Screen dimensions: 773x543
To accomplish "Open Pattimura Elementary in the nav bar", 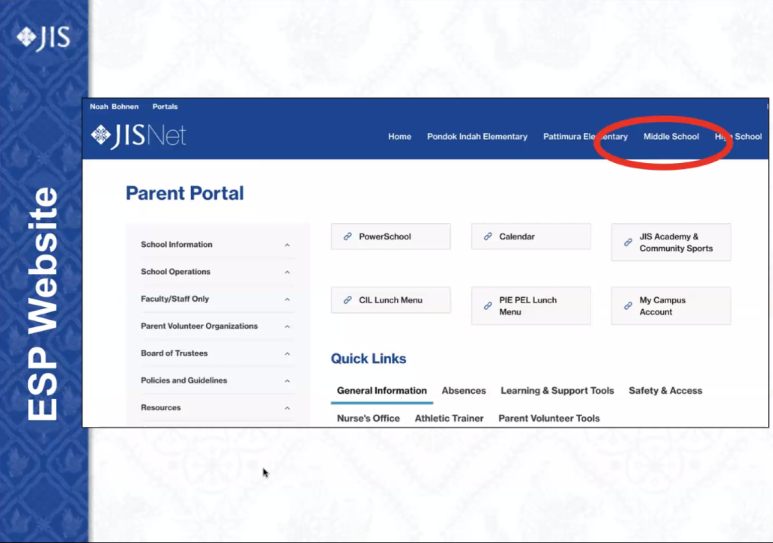I will pos(585,137).
